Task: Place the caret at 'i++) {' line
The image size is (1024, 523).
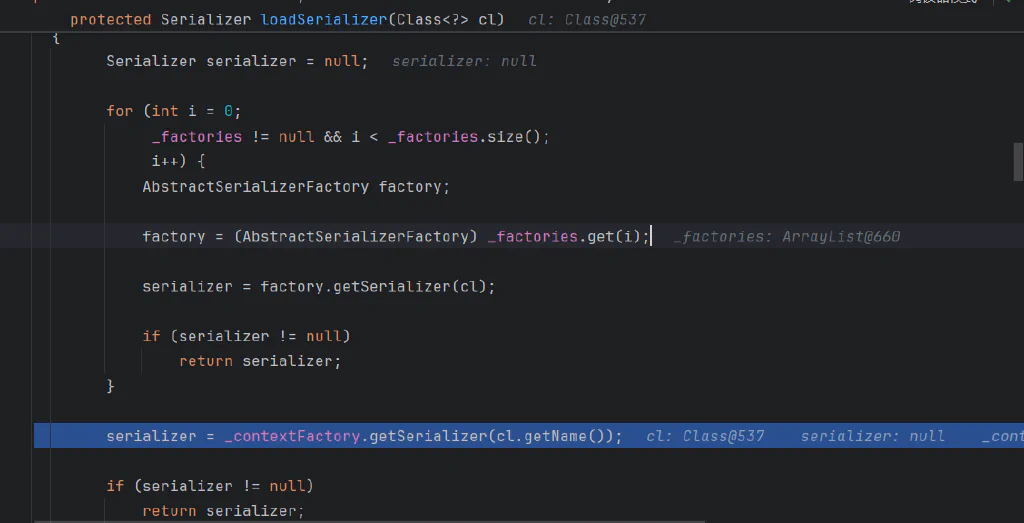Action: coord(178,161)
